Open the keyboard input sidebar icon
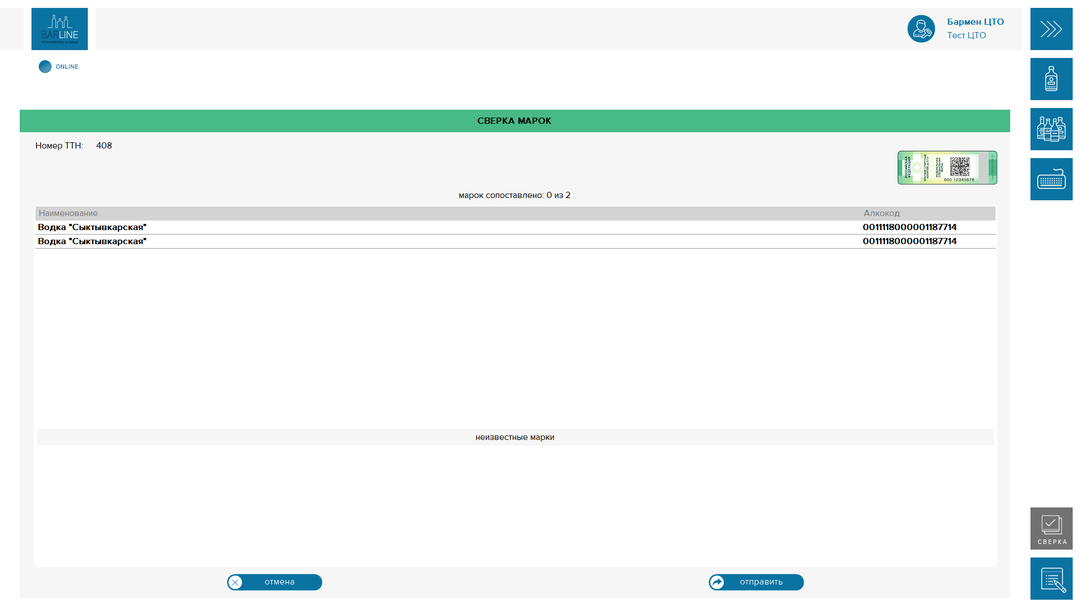This screenshot has height=607, width=1080. pos(1051,179)
